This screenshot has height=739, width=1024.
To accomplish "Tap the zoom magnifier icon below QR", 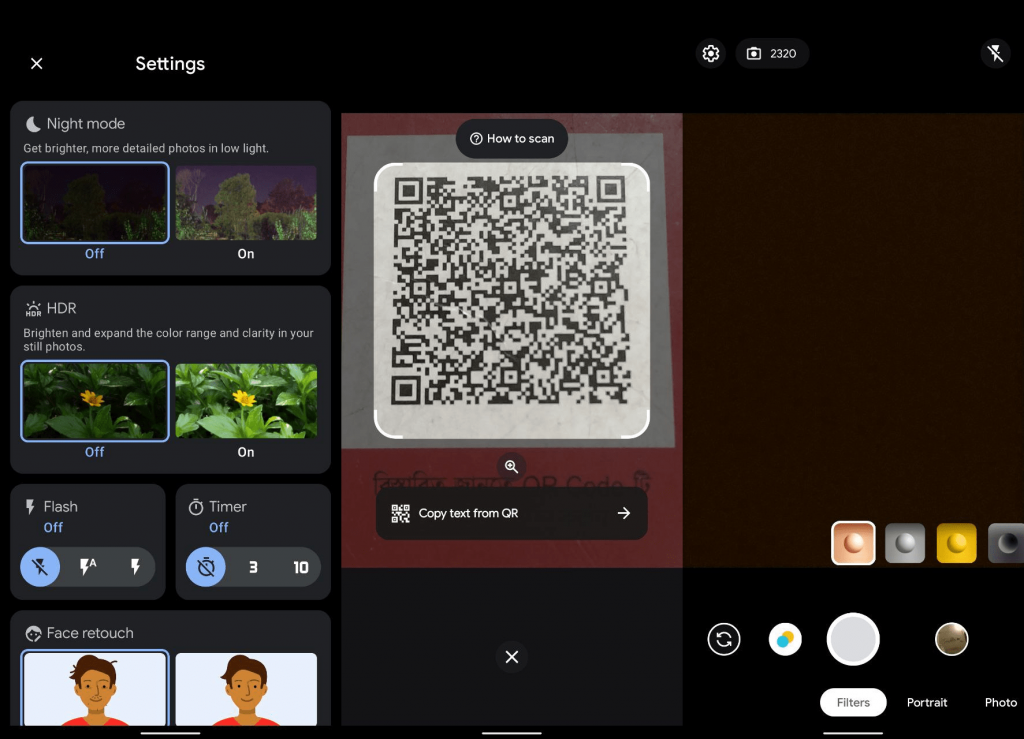I will pyautogui.click(x=511, y=467).
